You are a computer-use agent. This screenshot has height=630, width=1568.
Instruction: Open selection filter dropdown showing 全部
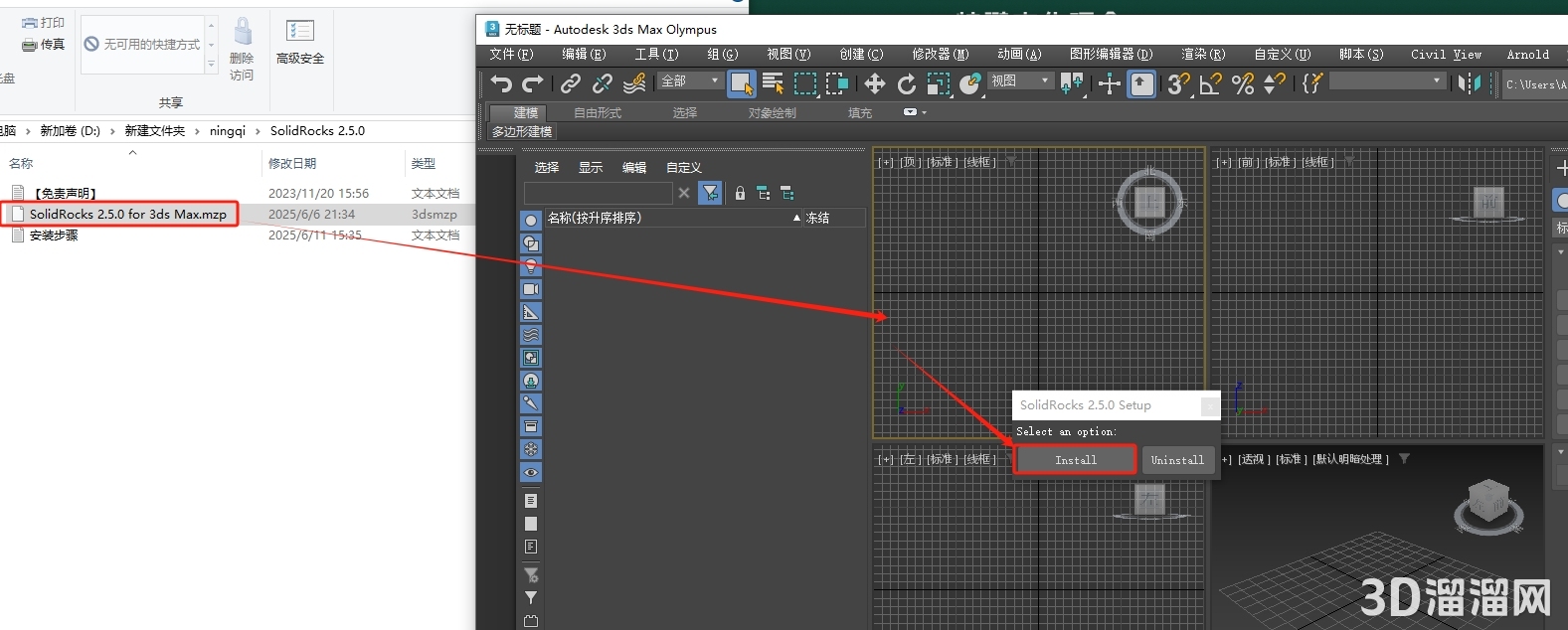point(689,80)
